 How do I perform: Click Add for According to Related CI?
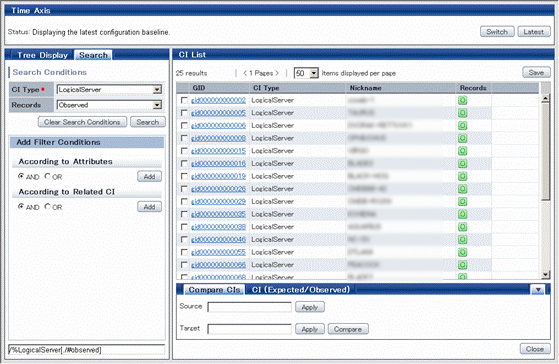coord(149,207)
